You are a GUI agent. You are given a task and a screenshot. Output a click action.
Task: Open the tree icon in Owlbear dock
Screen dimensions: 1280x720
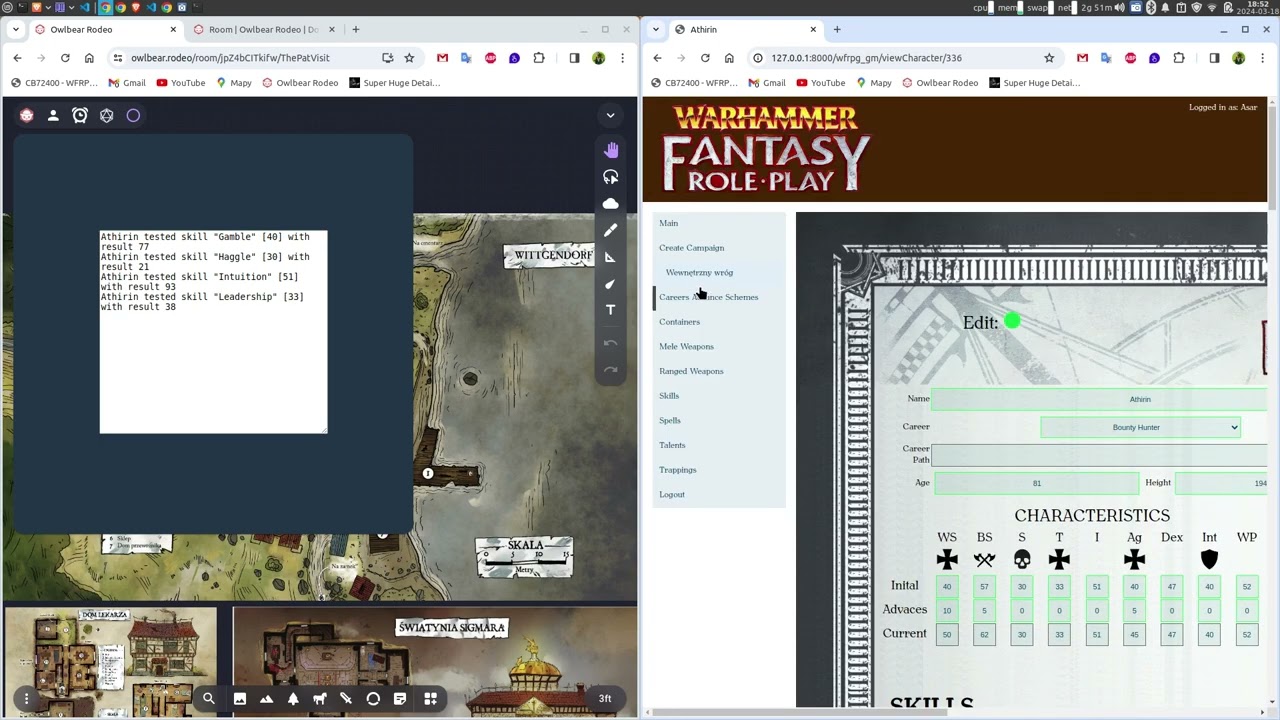coord(293,699)
